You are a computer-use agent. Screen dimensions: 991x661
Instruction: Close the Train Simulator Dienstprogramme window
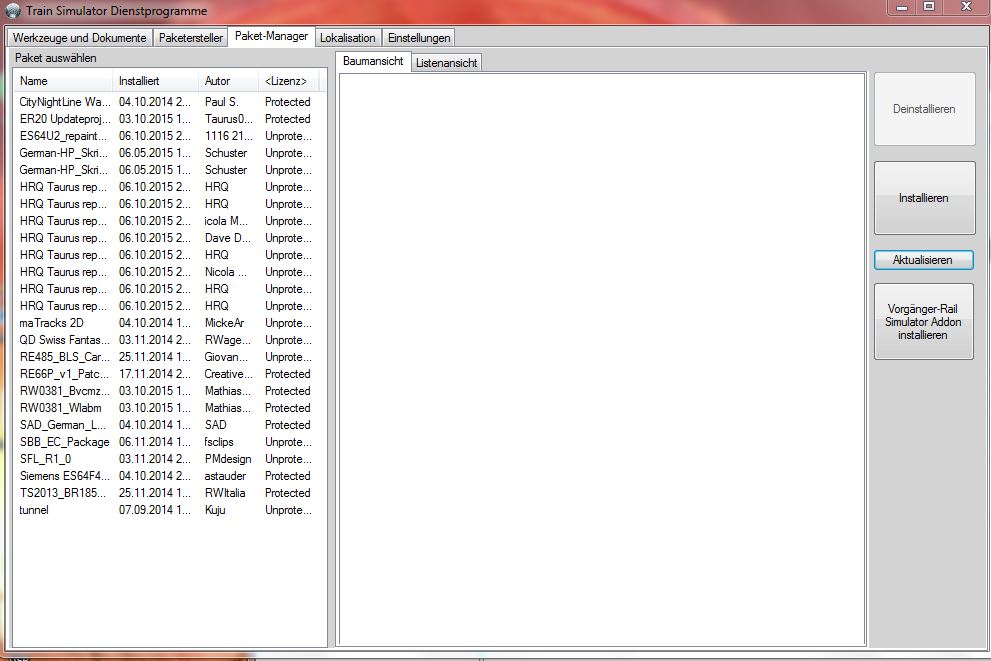point(966,7)
